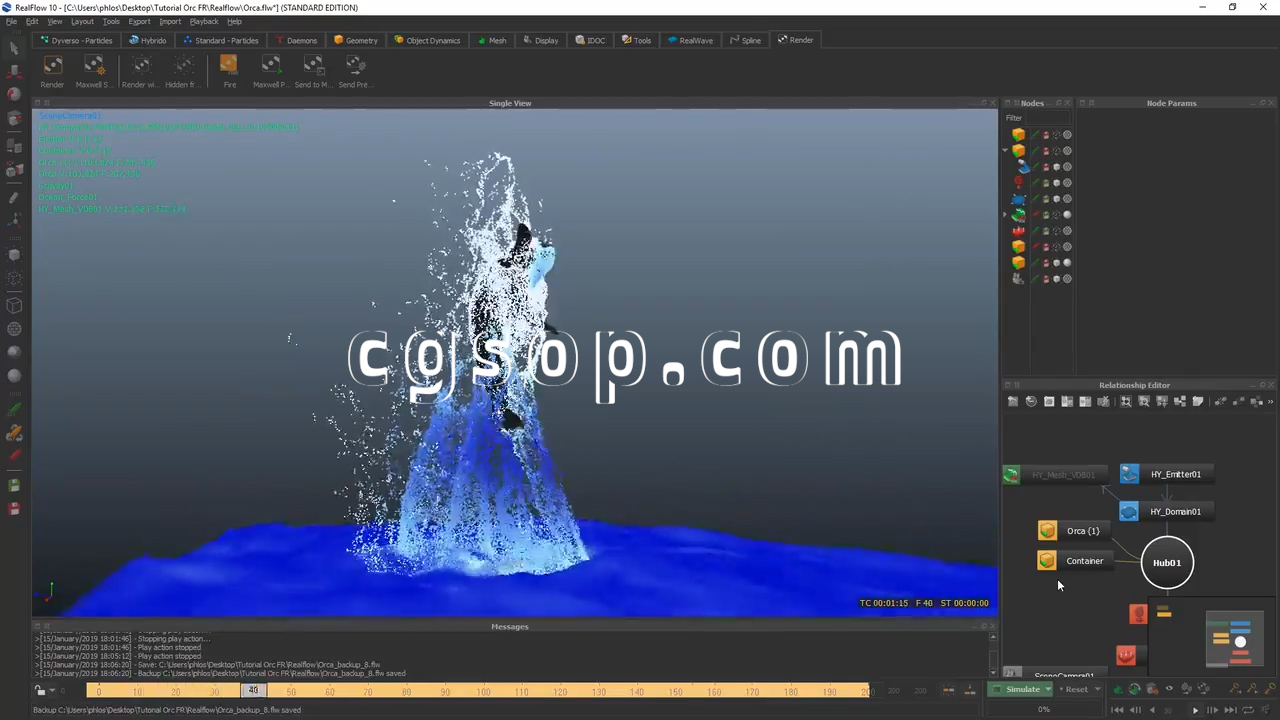This screenshot has width=1280, height=720.
Task: Click the simulation progress bar showing 0%
Action: [1044, 709]
